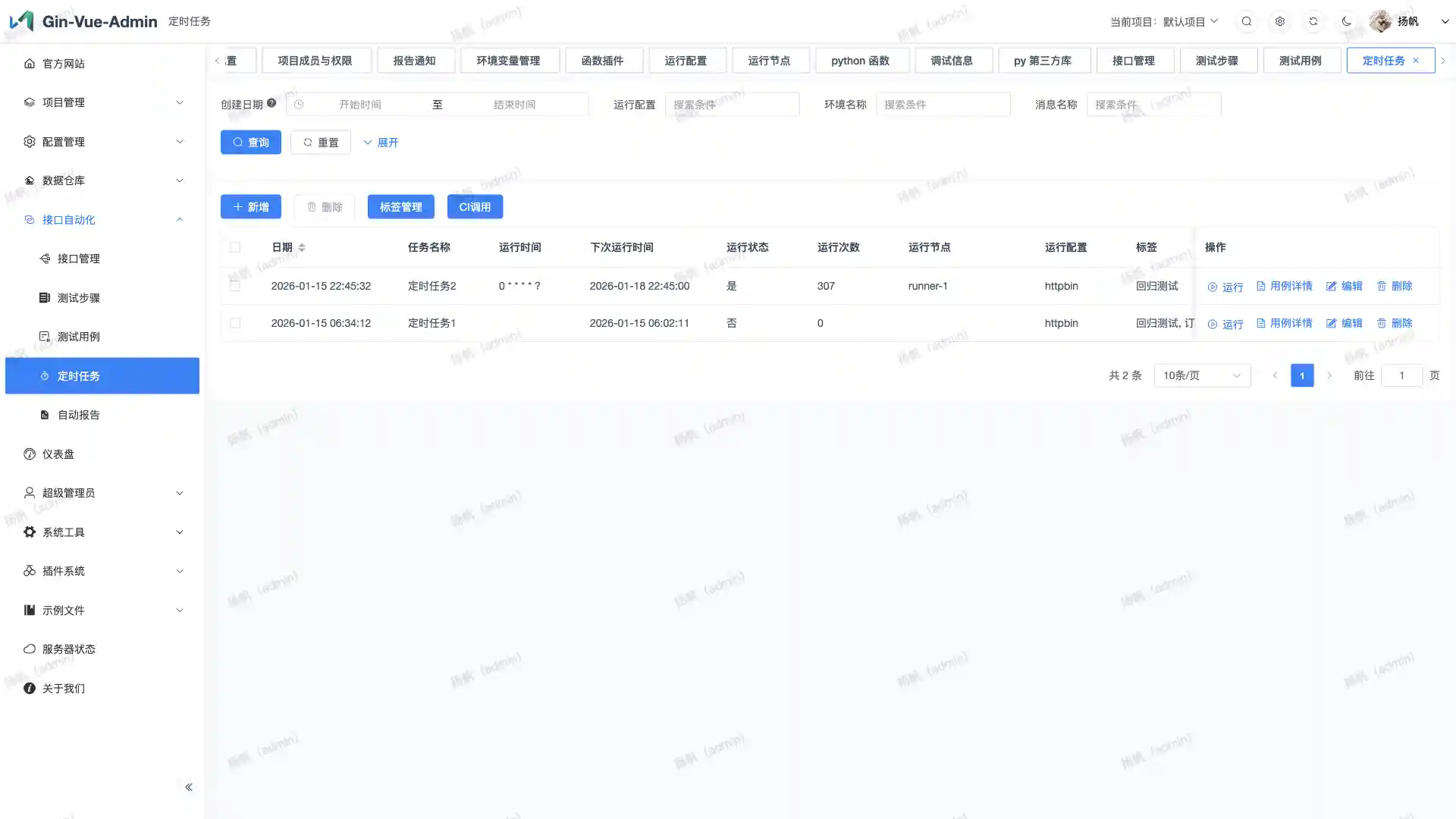Click run icon for 定时任务2
The width and height of the screenshot is (1456, 819).
click(1213, 287)
